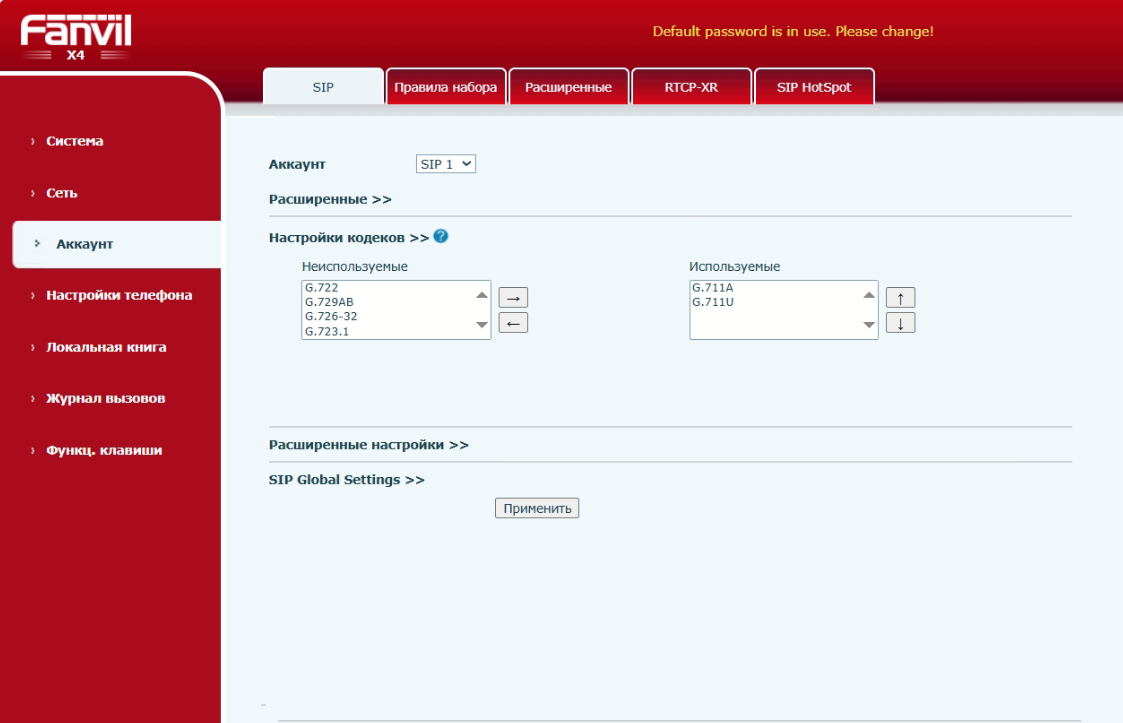The height and width of the screenshot is (723, 1123).
Task: Move codec up in priority order
Action: 900,297
